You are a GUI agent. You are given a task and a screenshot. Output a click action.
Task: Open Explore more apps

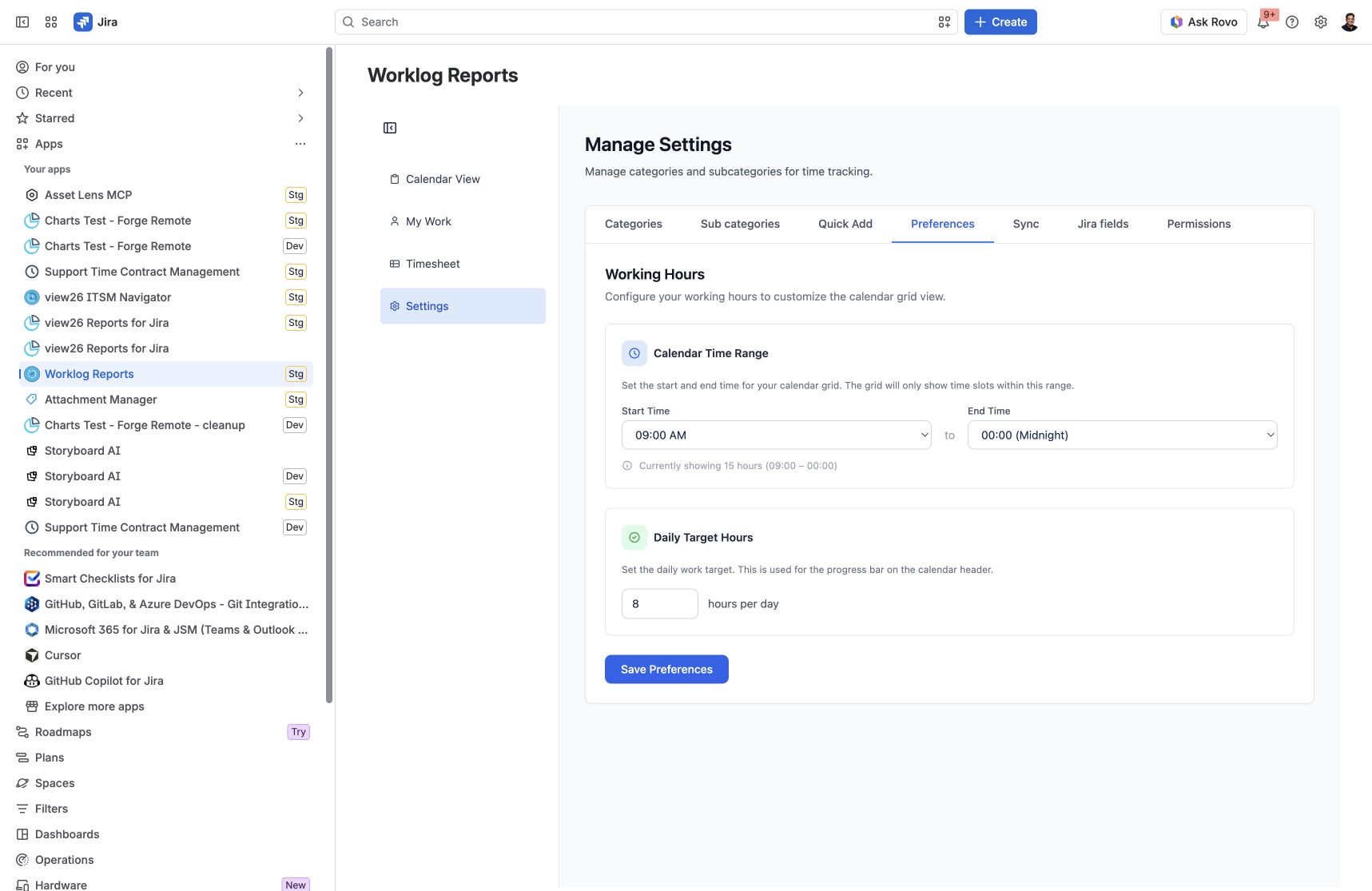coord(165,706)
